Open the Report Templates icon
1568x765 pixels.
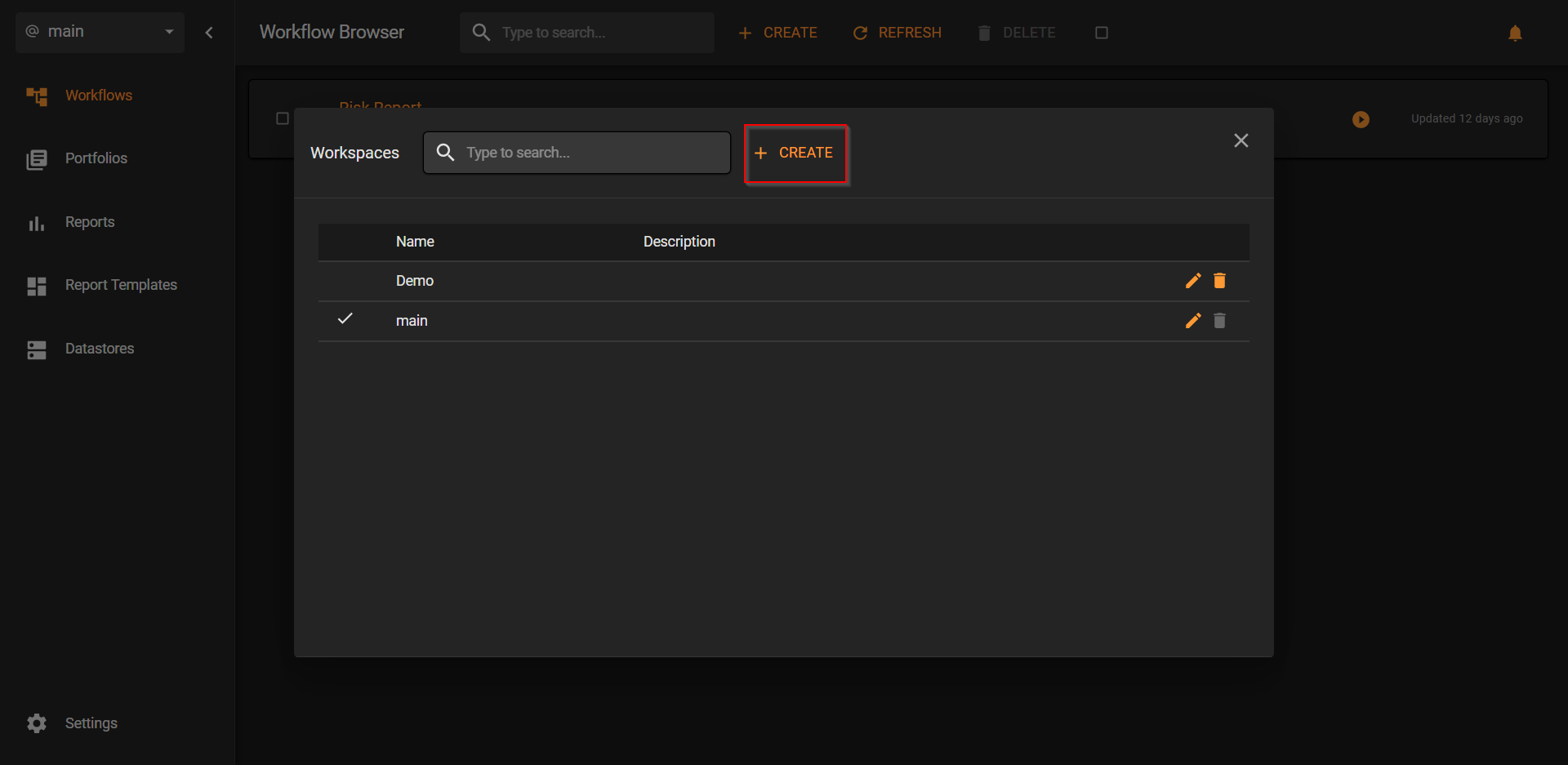pyautogui.click(x=37, y=286)
